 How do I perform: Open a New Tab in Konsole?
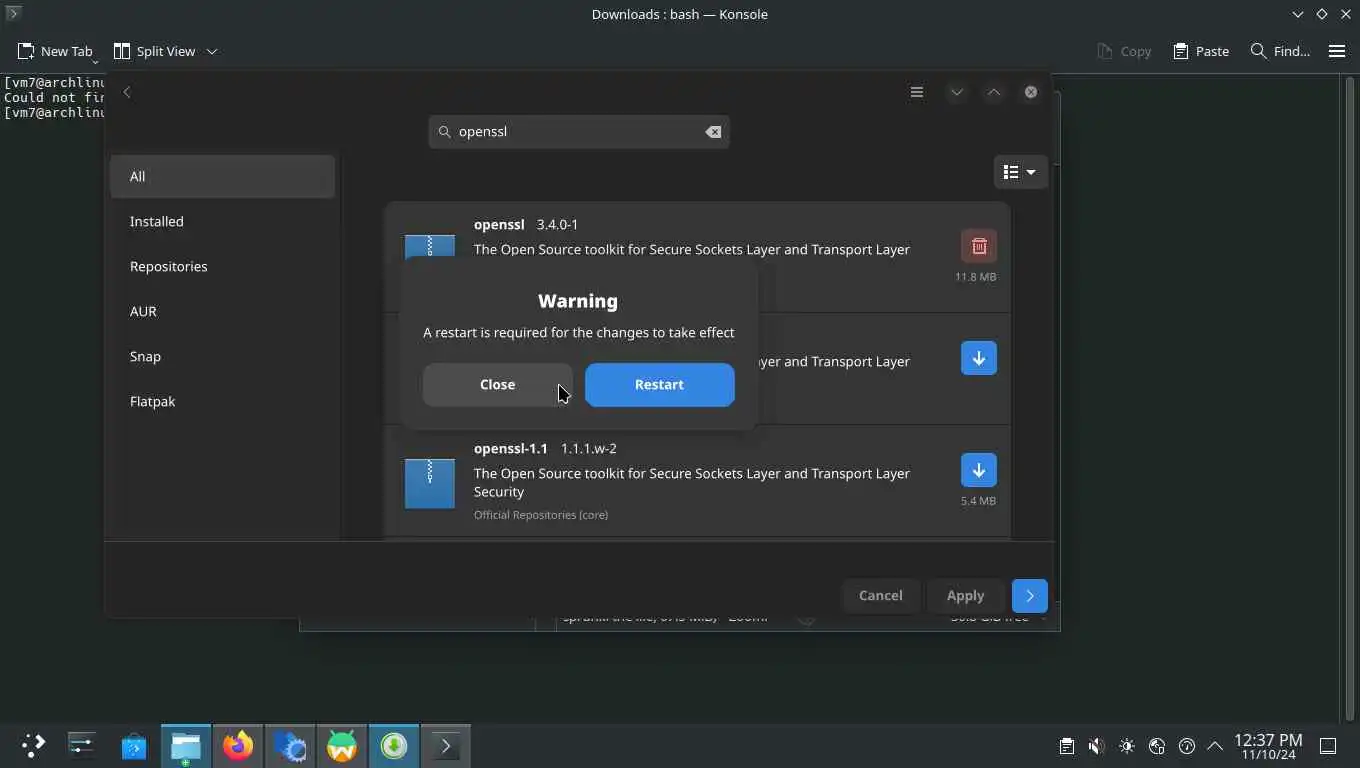click(x=55, y=51)
